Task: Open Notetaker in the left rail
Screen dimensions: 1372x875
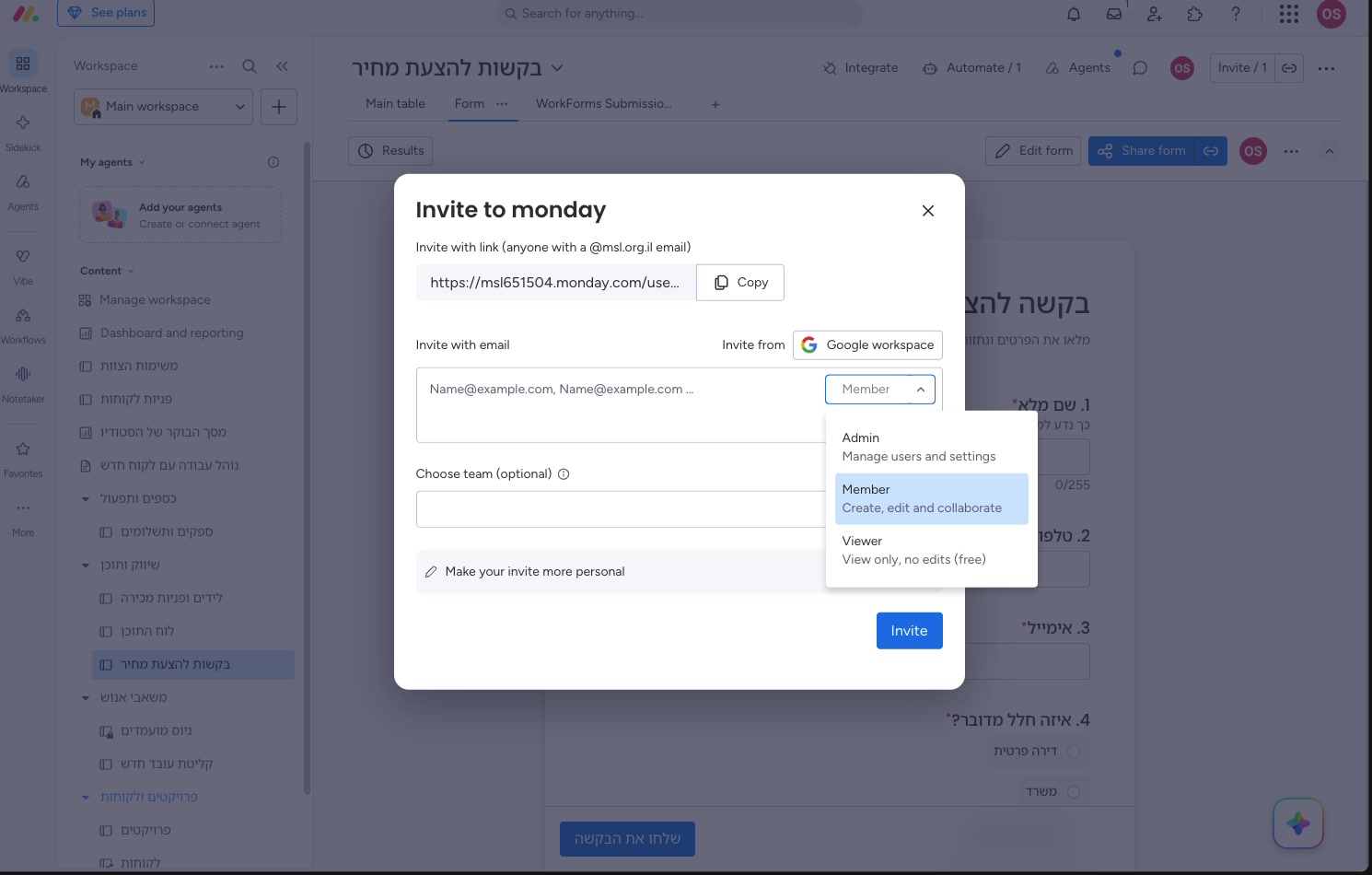Action: tap(23, 384)
